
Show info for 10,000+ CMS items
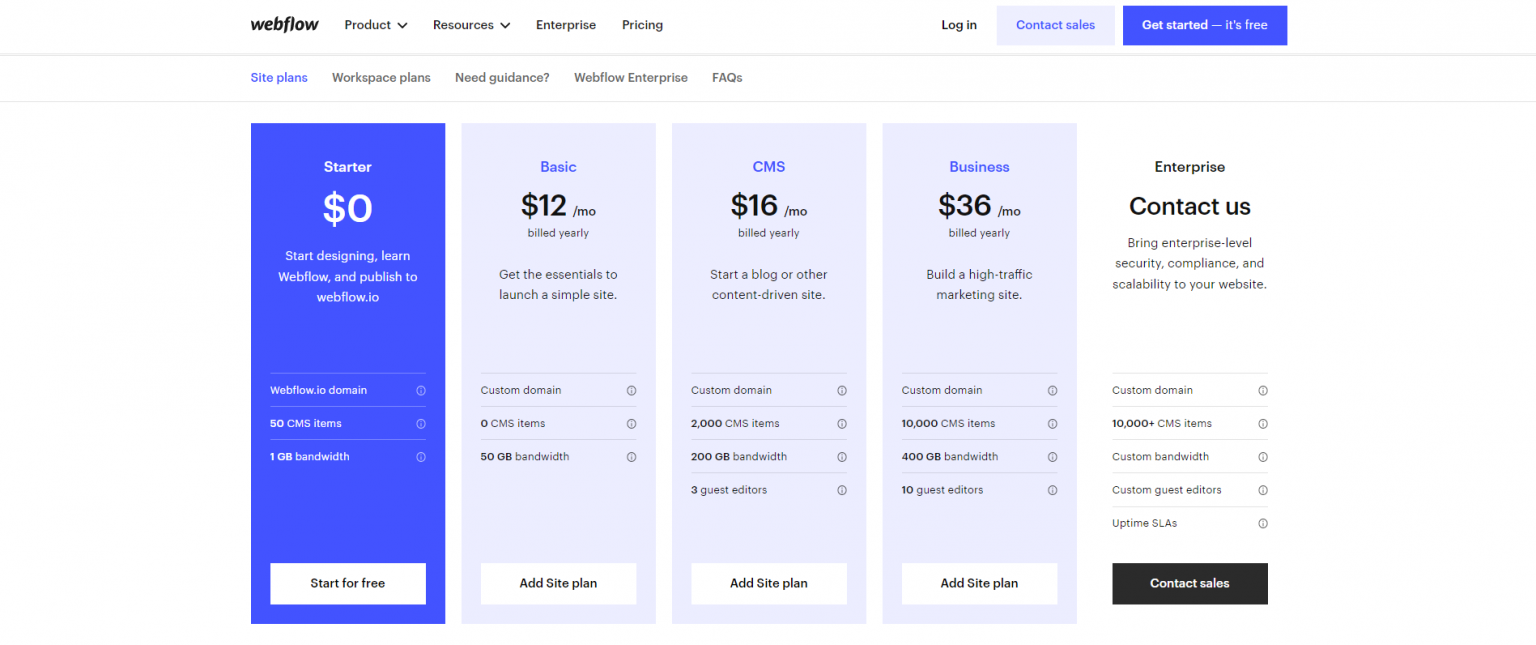[1263, 424]
